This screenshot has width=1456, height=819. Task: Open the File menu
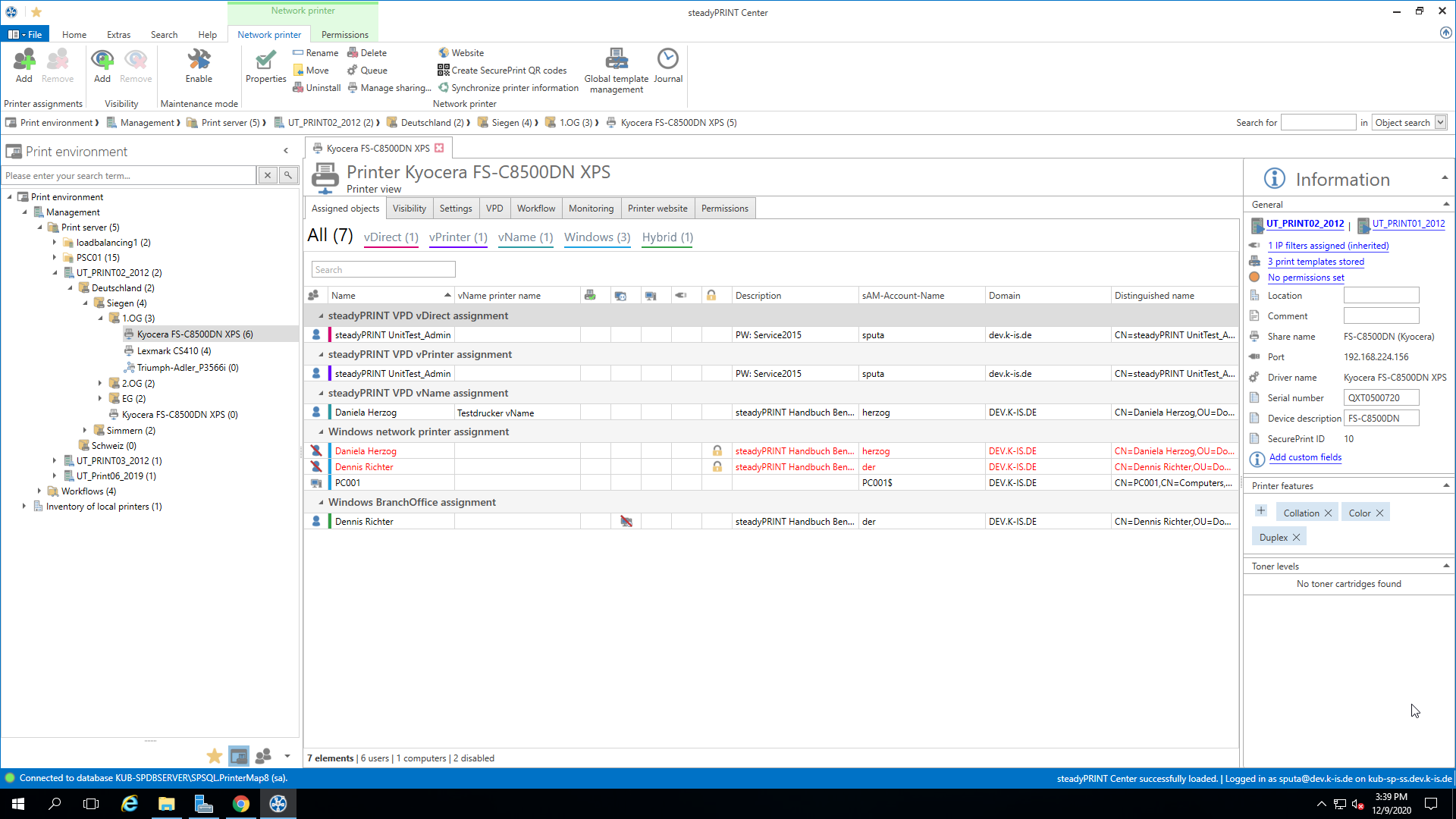(x=25, y=34)
